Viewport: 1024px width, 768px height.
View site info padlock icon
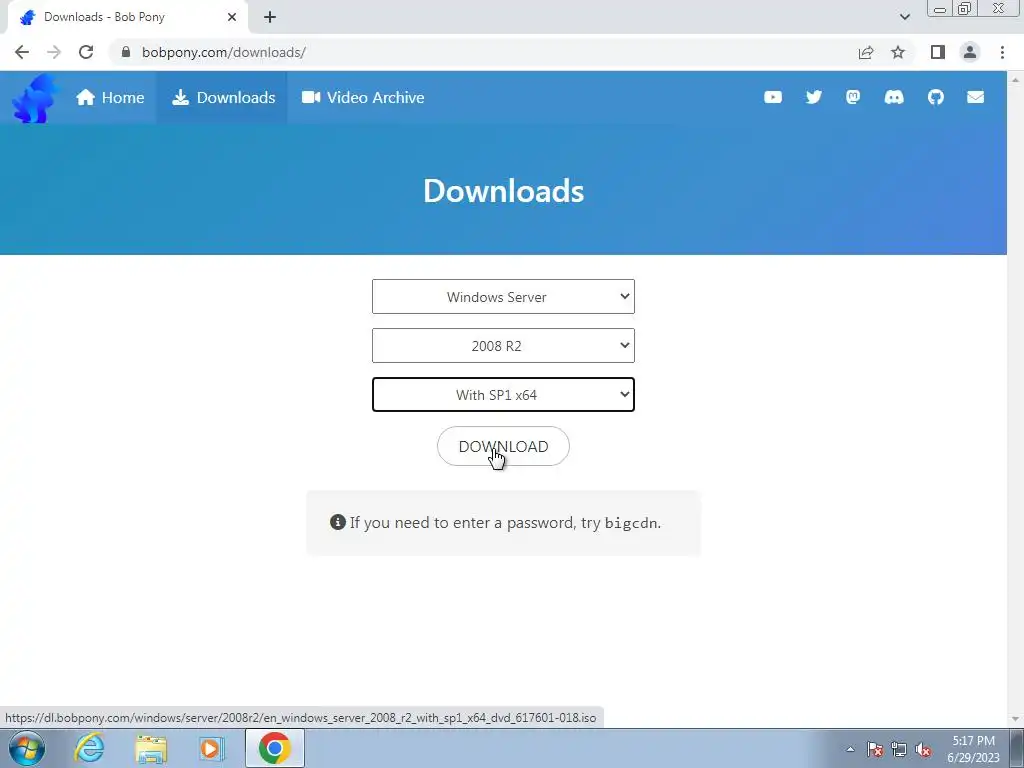point(126,52)
